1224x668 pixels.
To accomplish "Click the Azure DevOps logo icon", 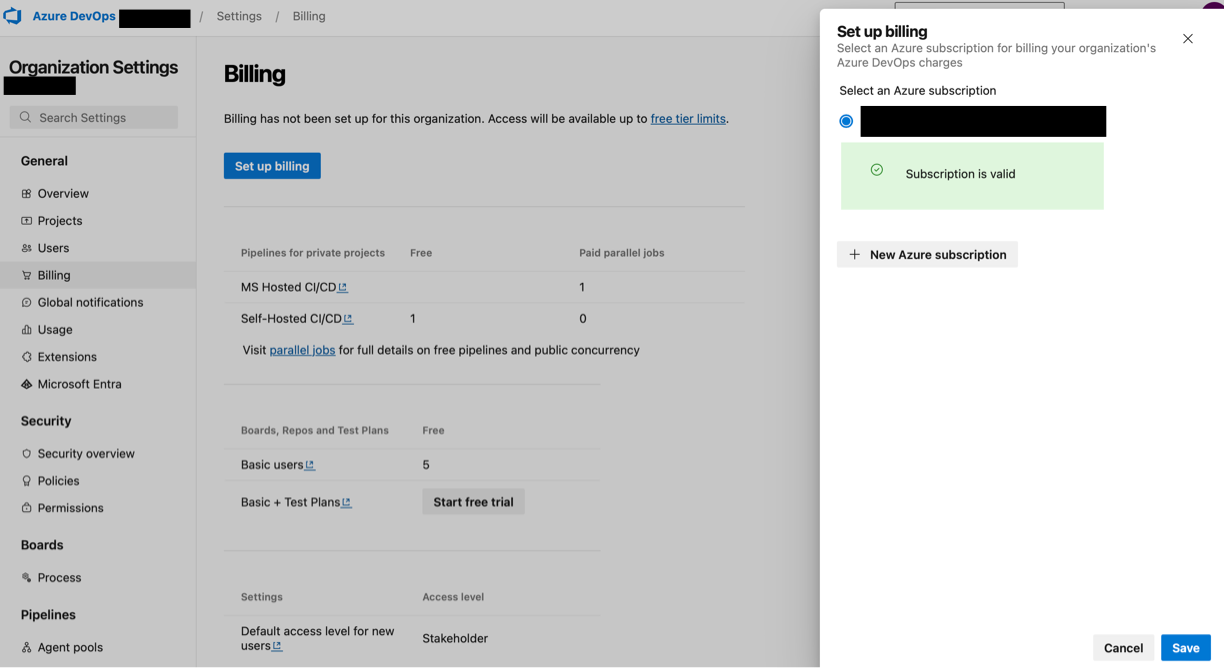I will click(x=12, y=16).
